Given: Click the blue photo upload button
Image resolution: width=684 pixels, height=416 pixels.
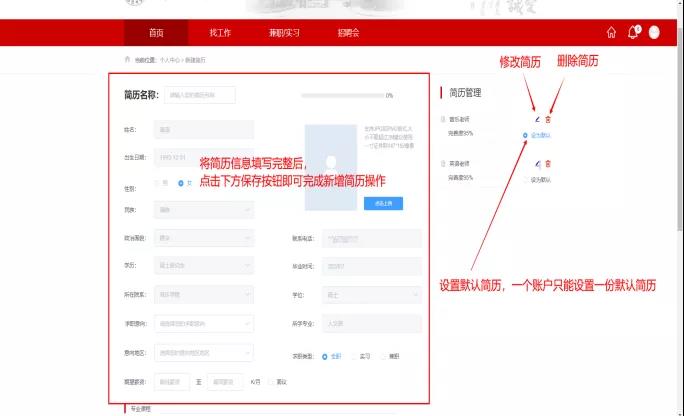Looking at the screenshot, I should tap(383, 203).
